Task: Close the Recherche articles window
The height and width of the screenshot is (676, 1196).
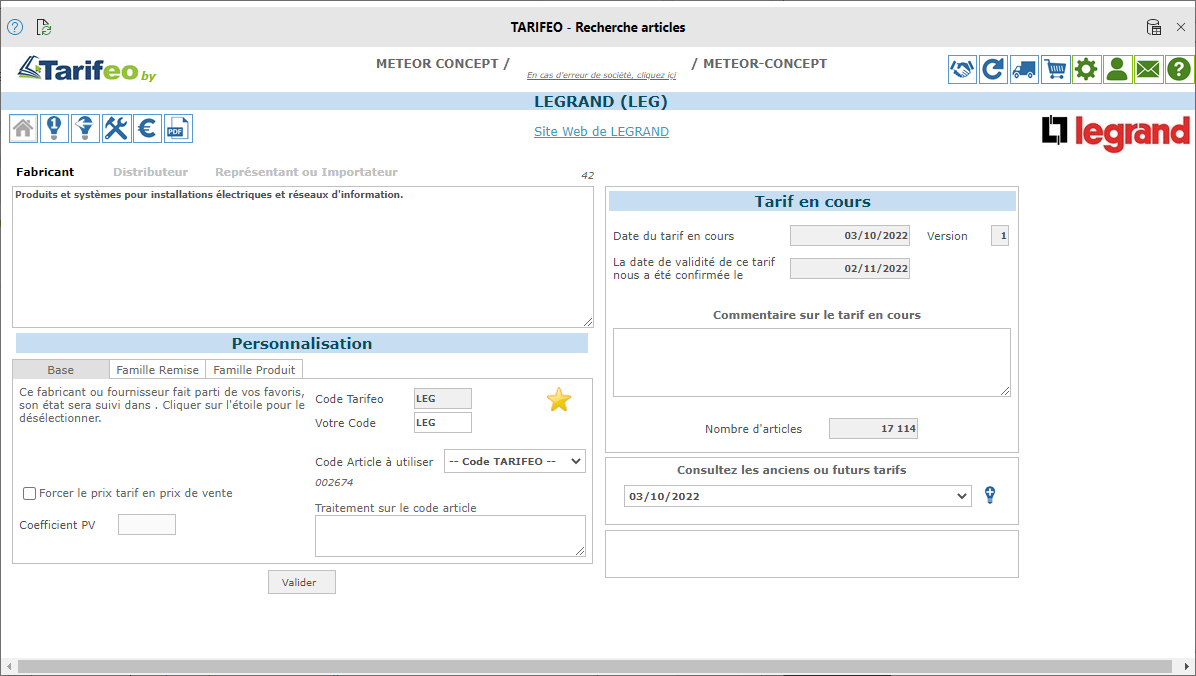Action: 1181,27
